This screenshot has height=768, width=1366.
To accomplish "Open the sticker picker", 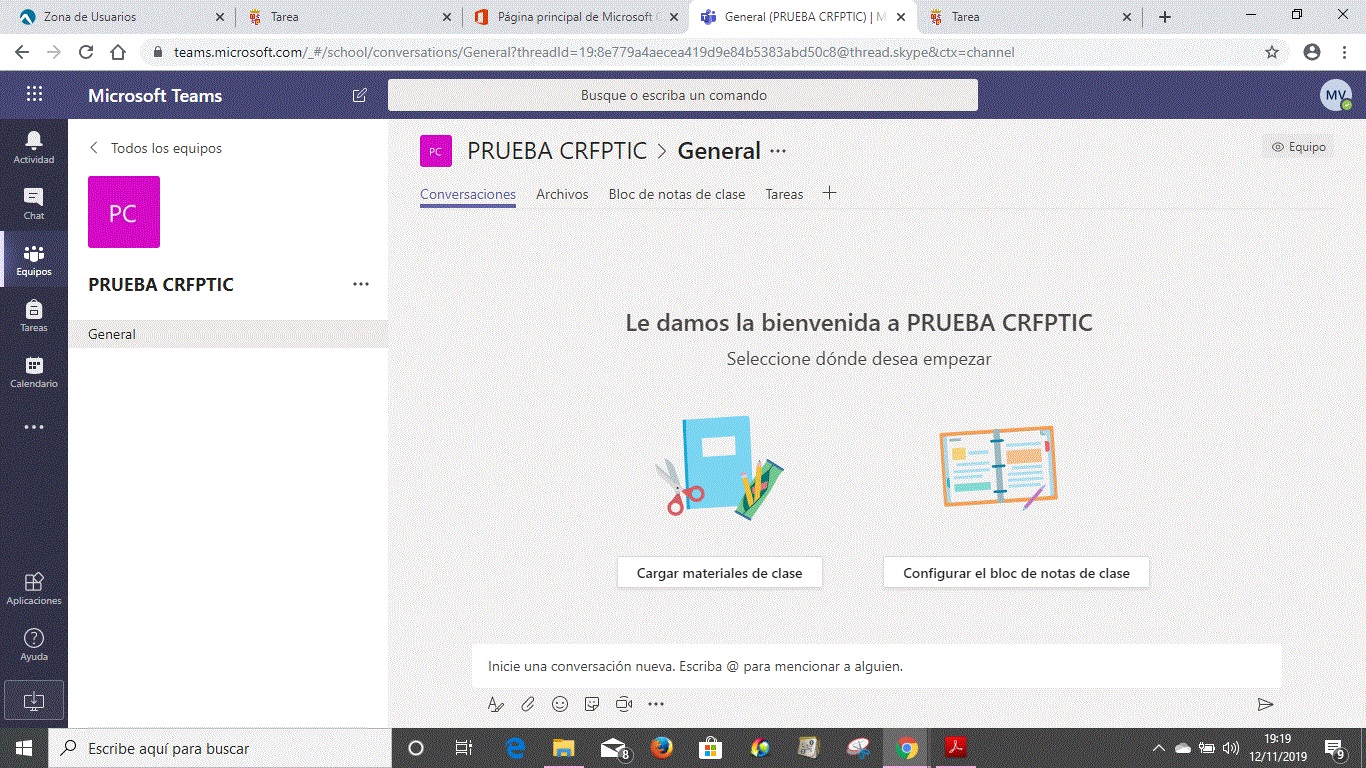I will coord(591,703).
